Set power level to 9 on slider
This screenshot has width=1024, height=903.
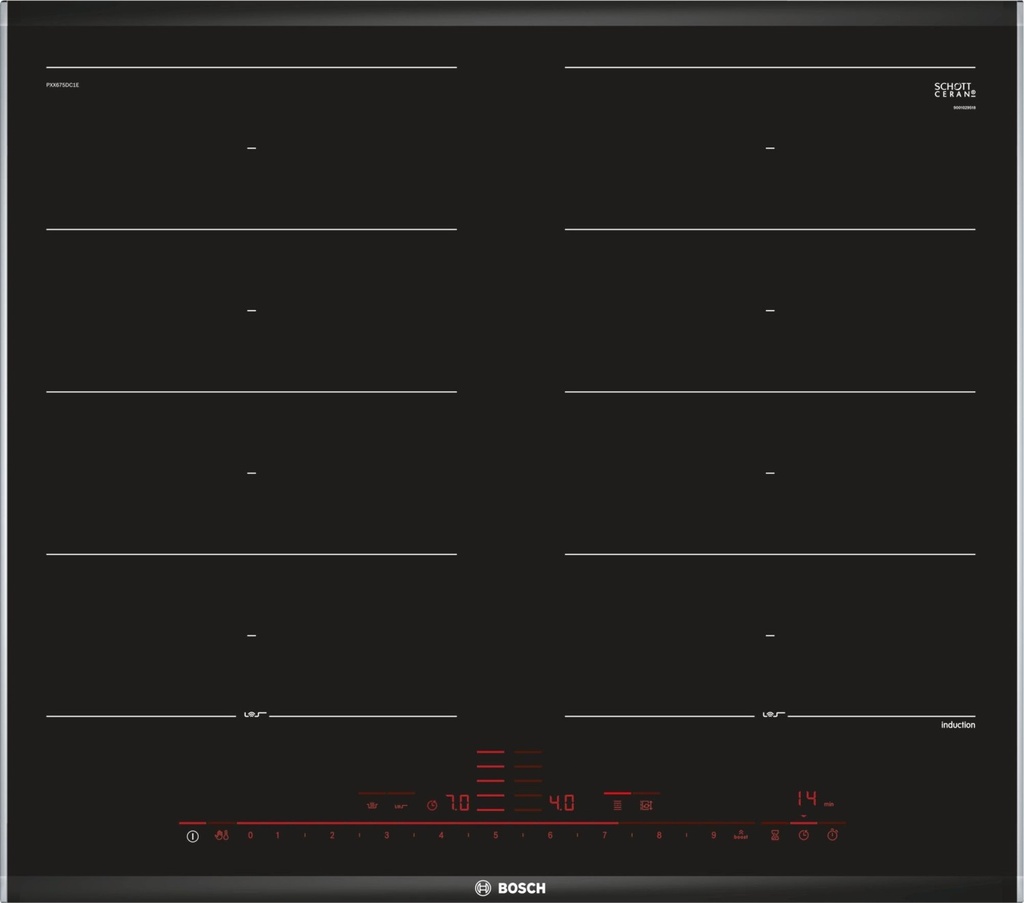[x=713, y=835]
